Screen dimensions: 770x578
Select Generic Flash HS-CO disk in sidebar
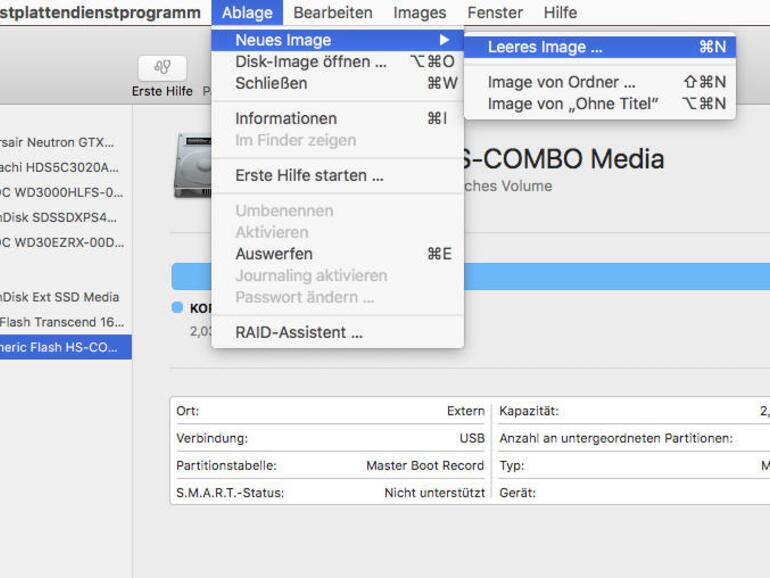pyautogui.click(x=66, y=347)
